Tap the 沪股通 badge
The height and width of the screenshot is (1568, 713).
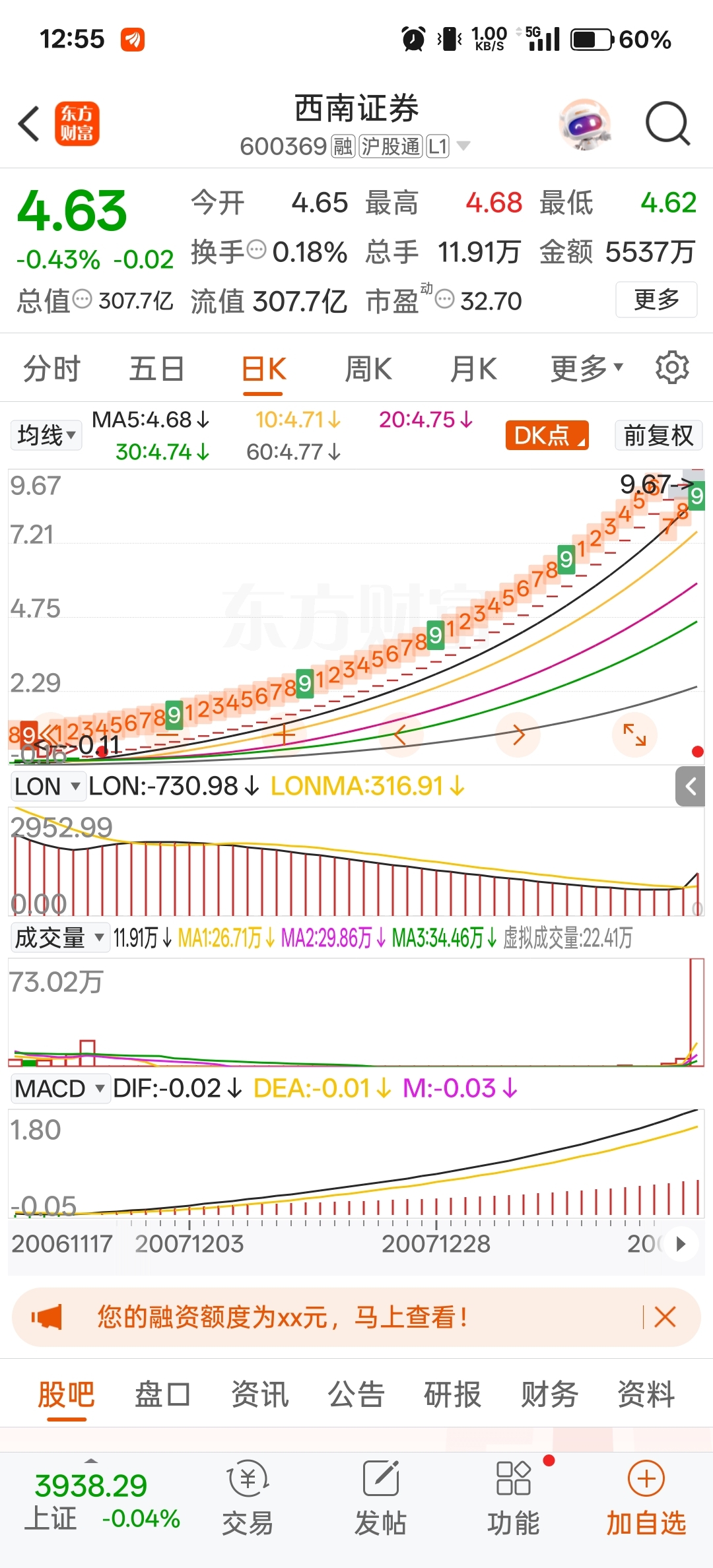click(x=390, y=146)
